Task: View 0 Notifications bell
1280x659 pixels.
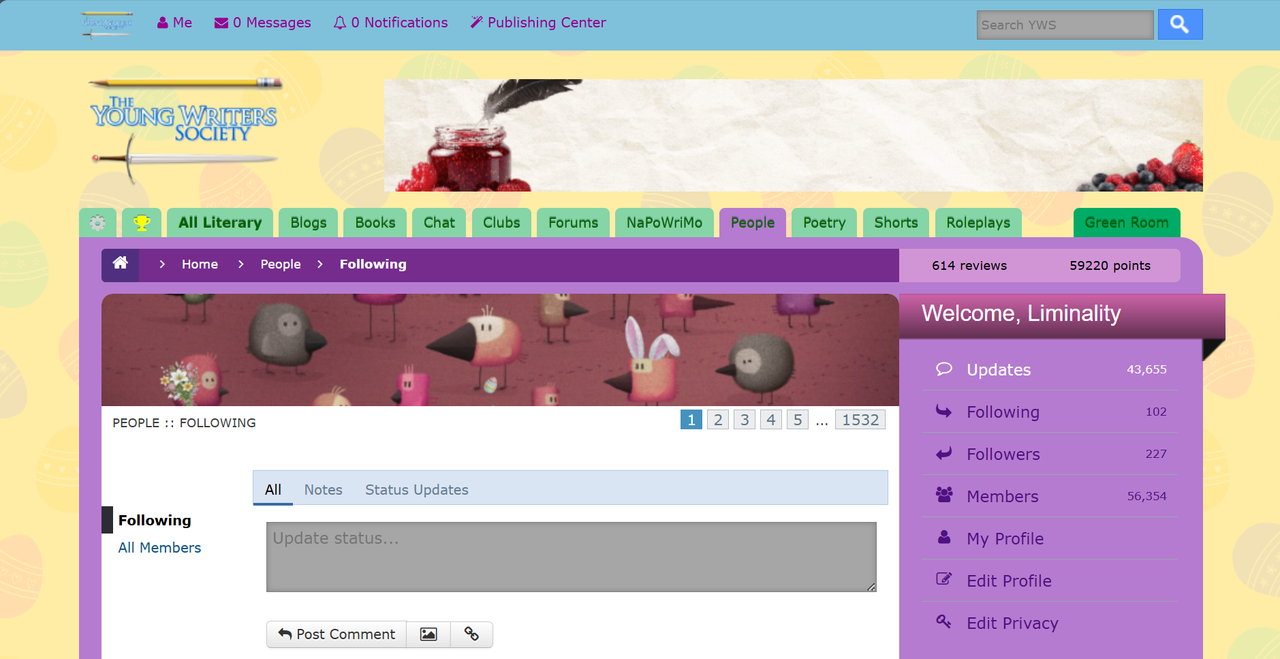Action: pos(390,22)
